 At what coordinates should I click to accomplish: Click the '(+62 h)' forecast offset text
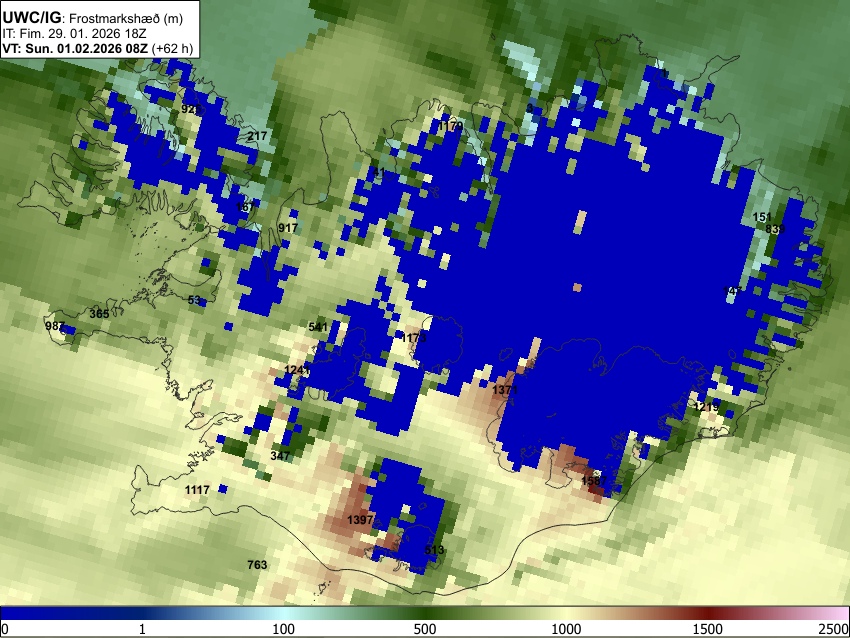(172, 48)
